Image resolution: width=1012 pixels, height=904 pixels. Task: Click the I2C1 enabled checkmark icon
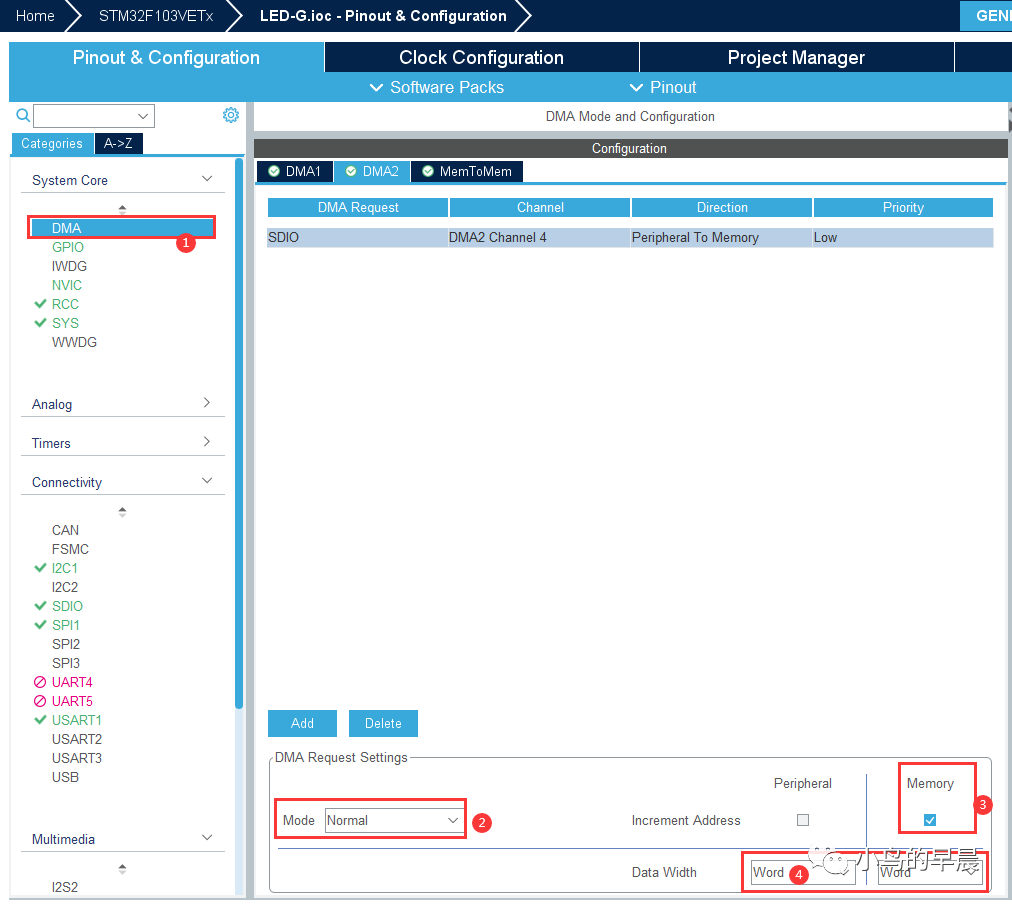pos(40,568)
